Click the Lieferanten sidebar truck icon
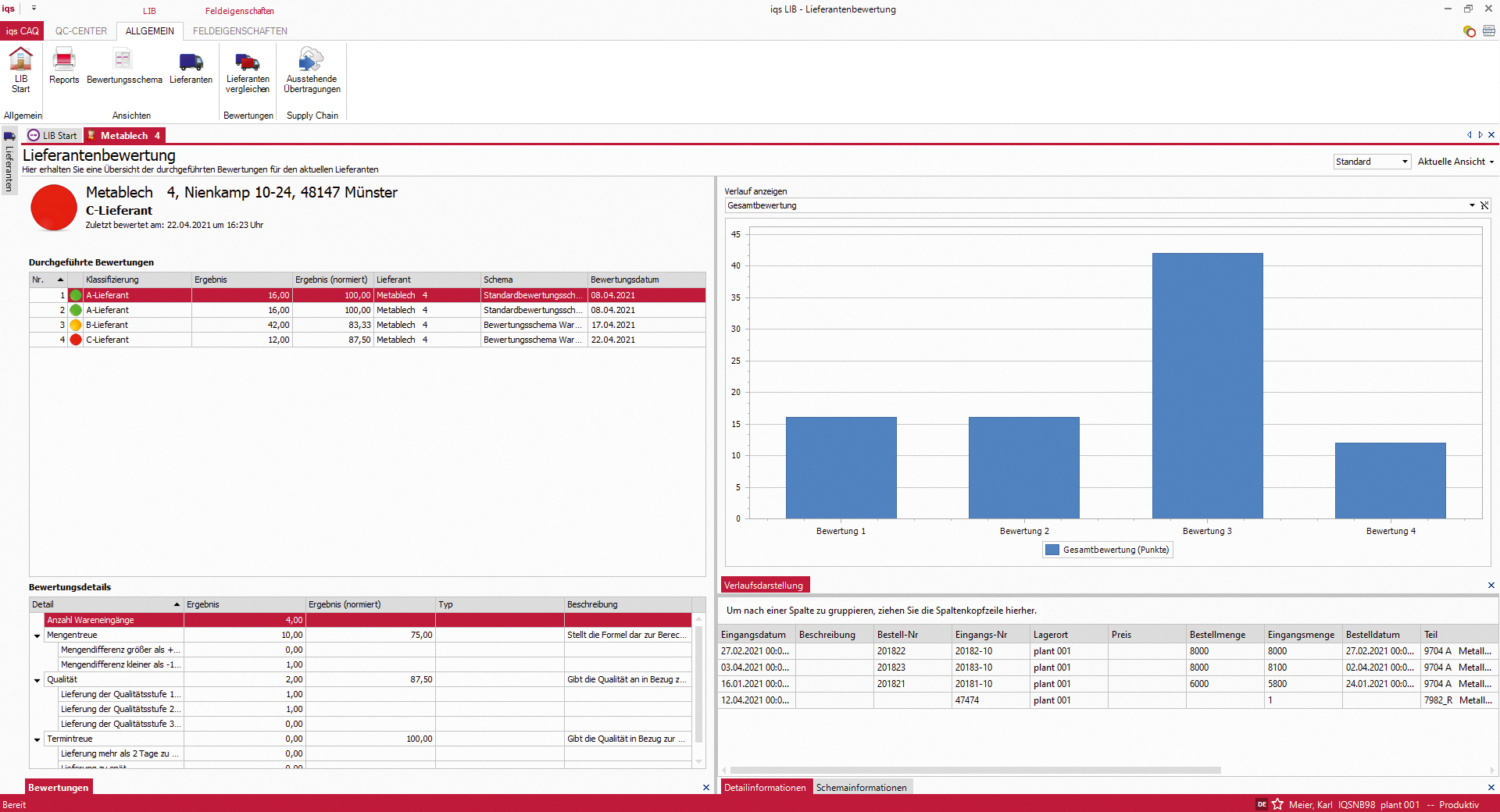Screen dimensions: 1500x812 tap(9, 137)
